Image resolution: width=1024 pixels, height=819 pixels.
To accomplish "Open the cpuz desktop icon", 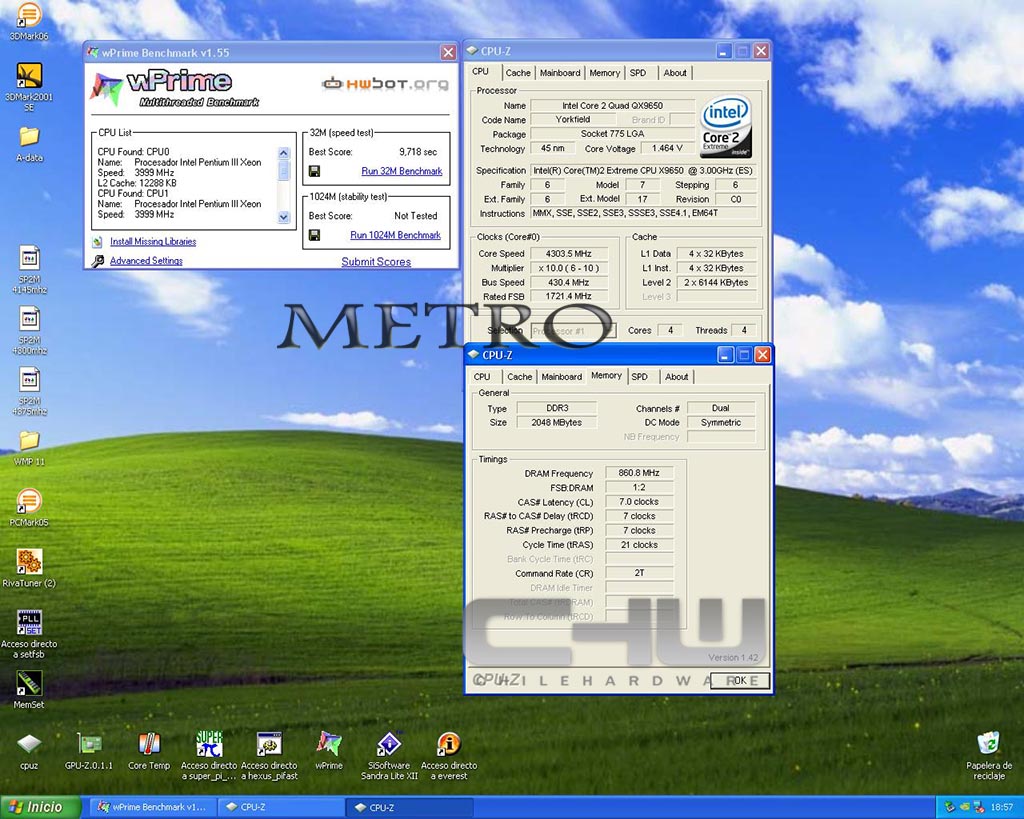I will click(29, 744).
